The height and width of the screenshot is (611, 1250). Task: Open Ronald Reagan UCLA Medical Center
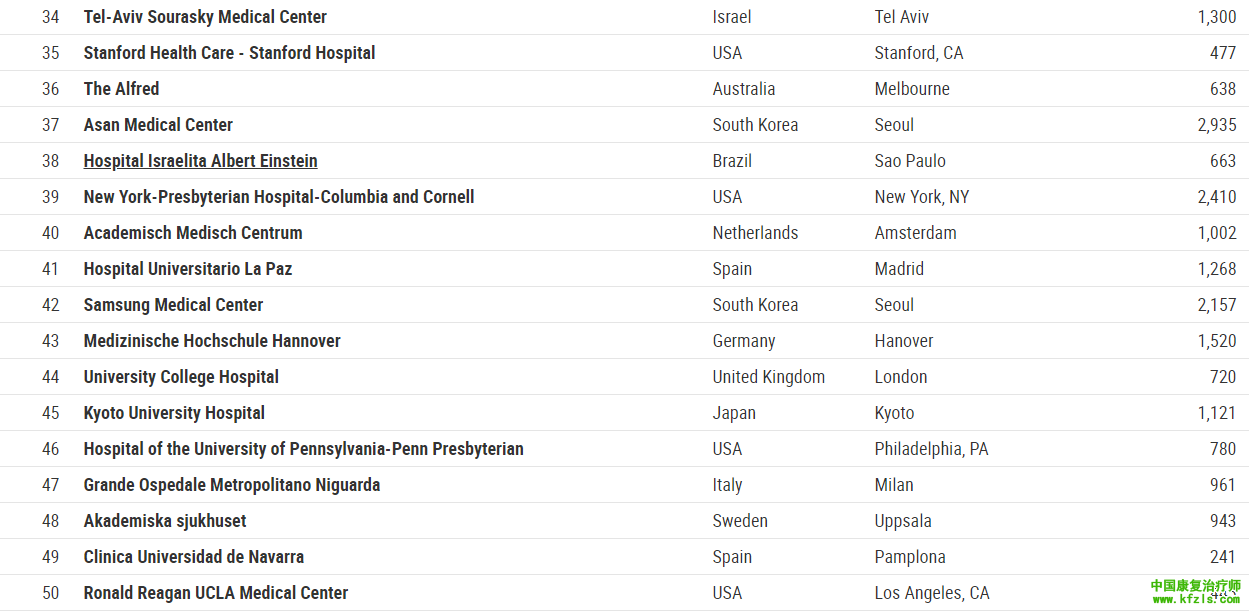tap(216, 593)
